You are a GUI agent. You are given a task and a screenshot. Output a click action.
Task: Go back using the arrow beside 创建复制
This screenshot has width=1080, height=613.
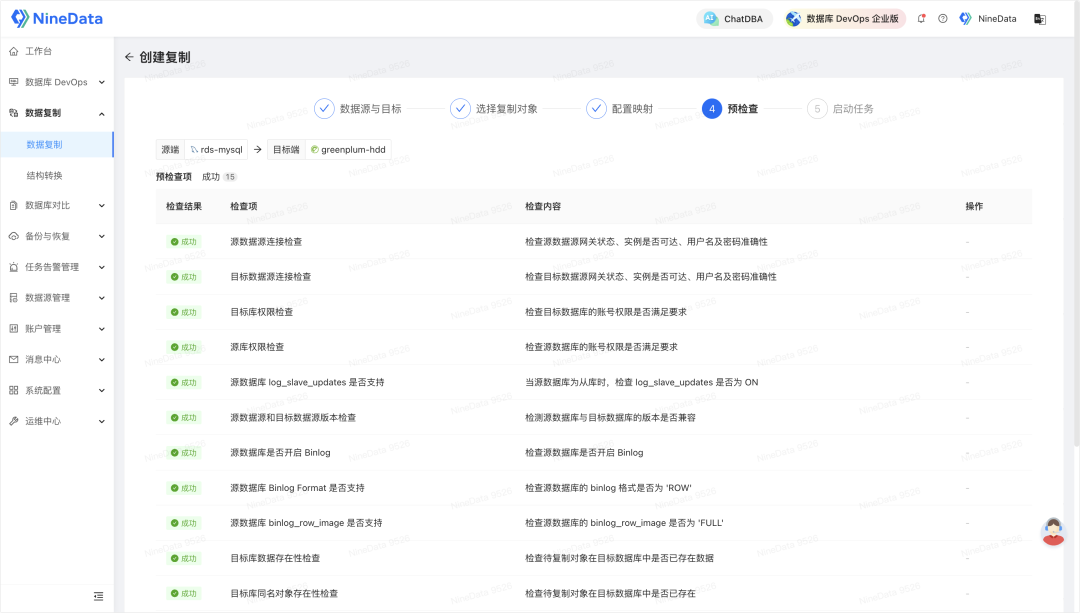pos(129,57)
